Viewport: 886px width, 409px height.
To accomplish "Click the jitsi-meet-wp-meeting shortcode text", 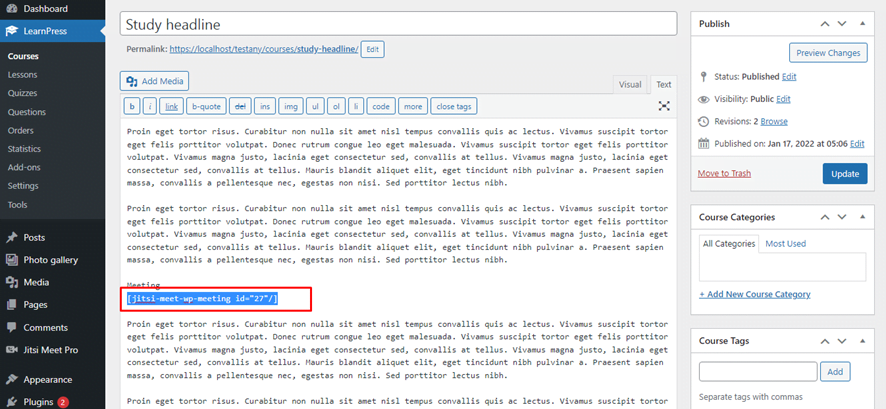I will tap(202, 298).
